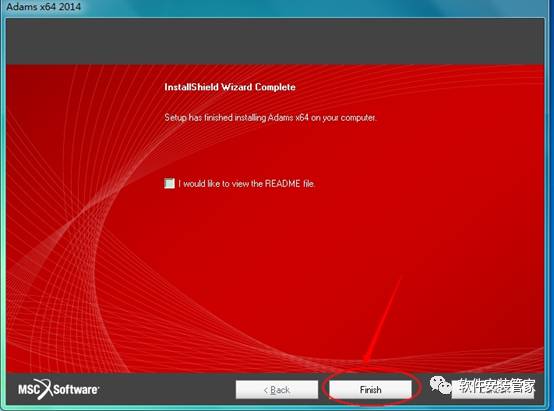Go back with the Back button
This screenshot has width=554, height=411.
coord(277,389)
